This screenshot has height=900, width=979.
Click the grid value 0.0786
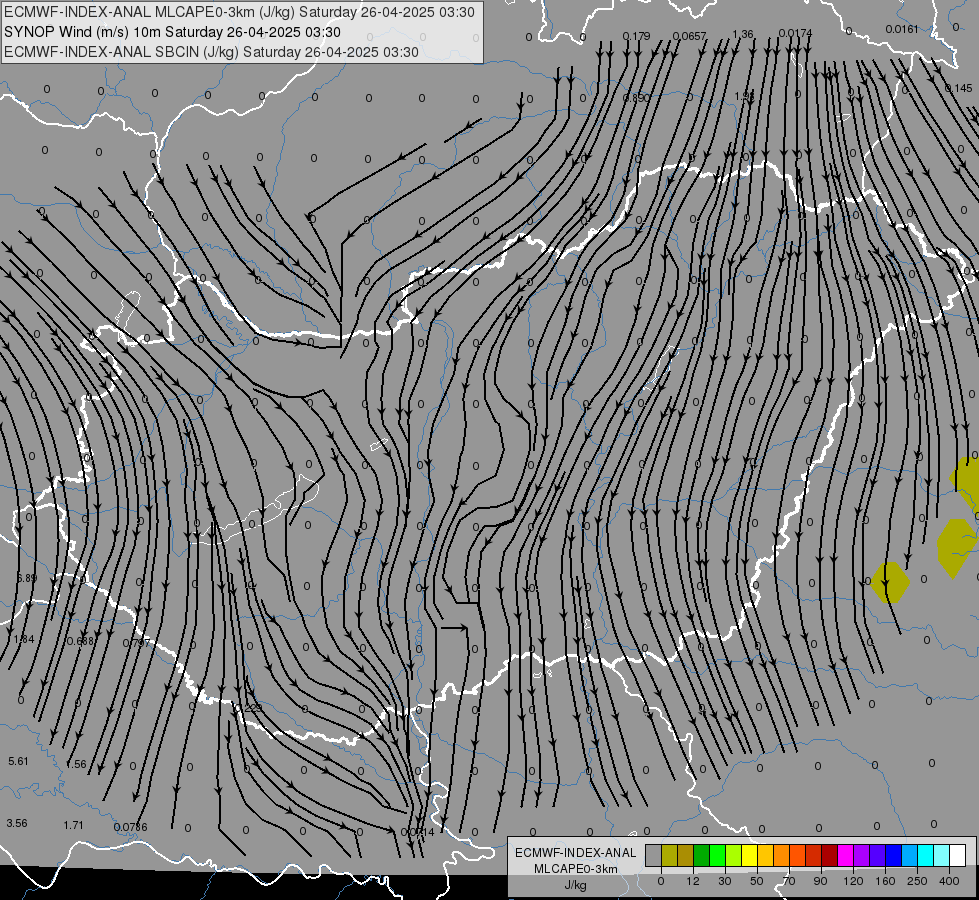click(130, 828)
